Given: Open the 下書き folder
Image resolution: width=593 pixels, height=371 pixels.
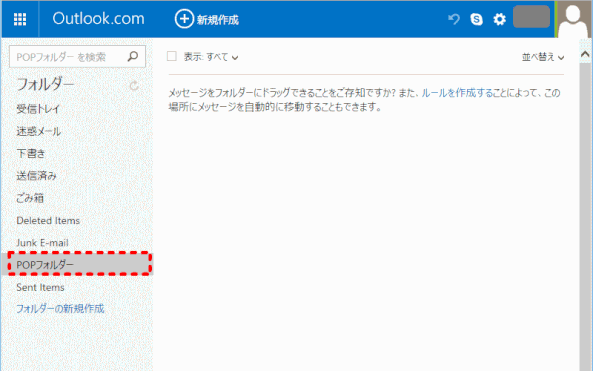Looking at the screenshot, I should tap(31, 153).
